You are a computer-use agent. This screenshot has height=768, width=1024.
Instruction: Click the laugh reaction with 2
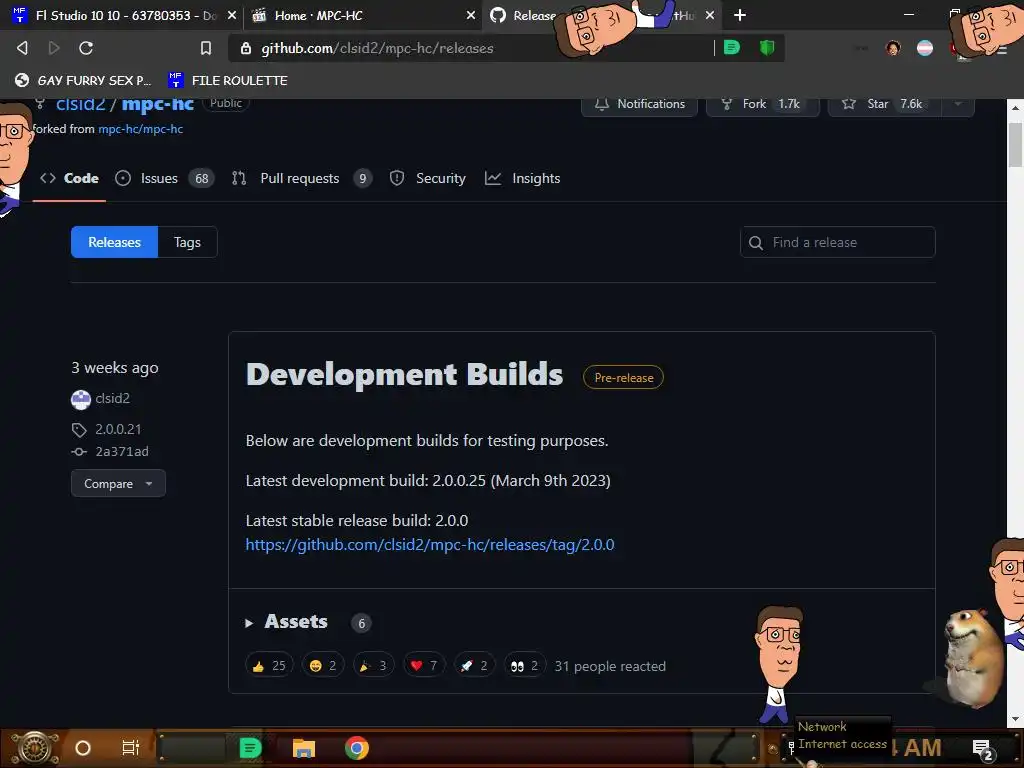click(x=323, y=666)
